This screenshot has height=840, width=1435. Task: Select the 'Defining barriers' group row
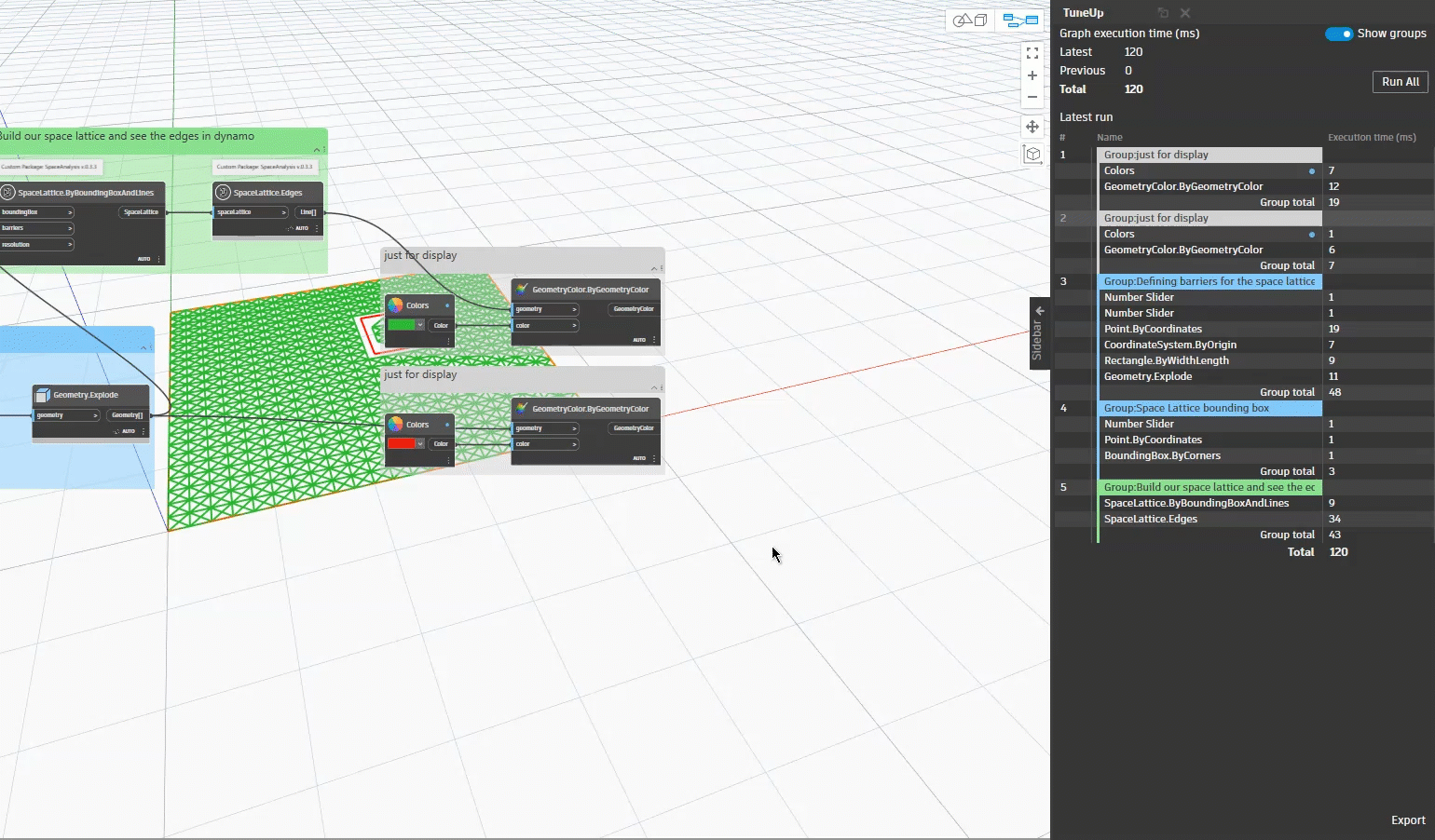1209,281
